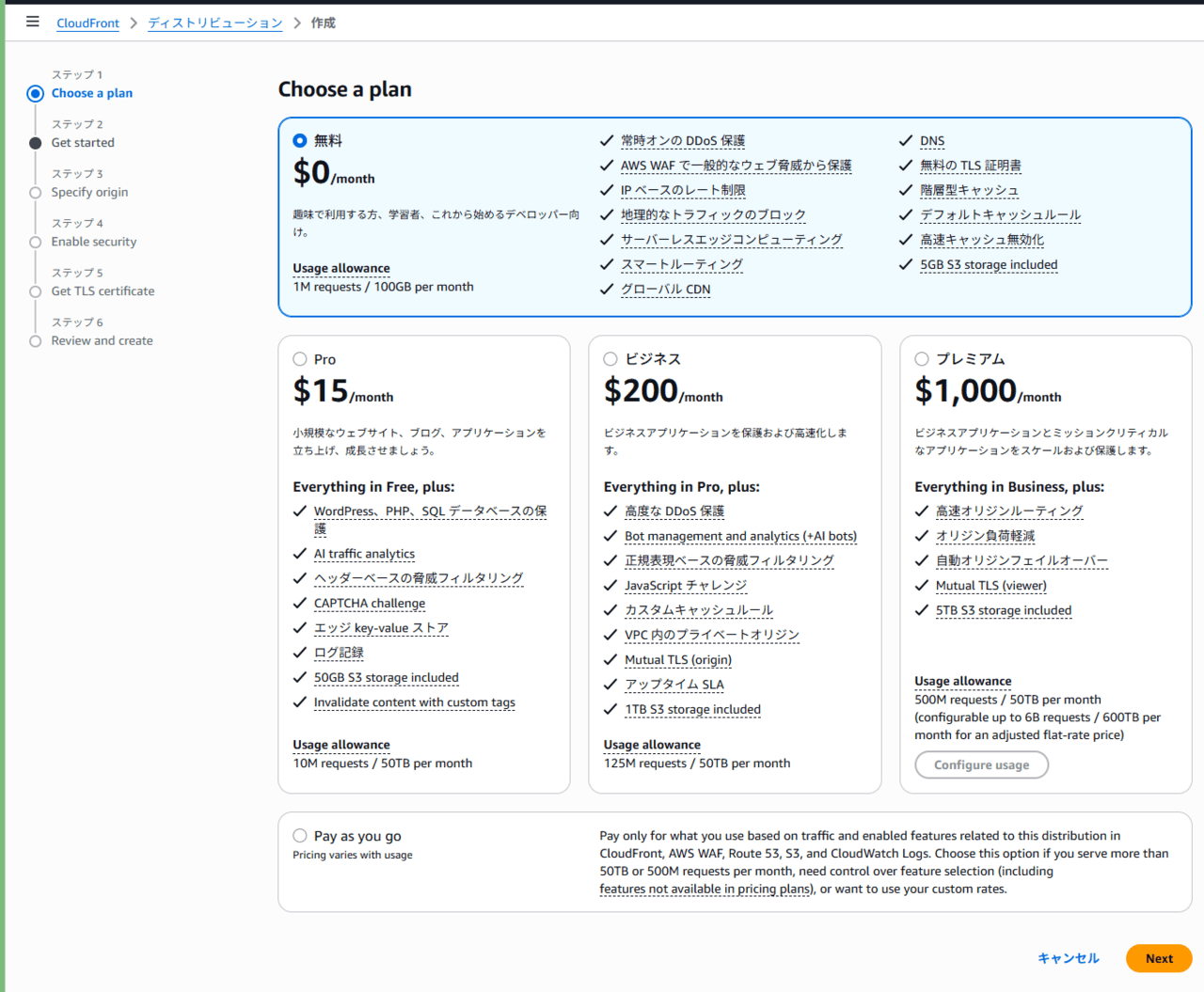
Task: Click JavaScript チャレンジ feature
Action: click(x=686, y=586)
